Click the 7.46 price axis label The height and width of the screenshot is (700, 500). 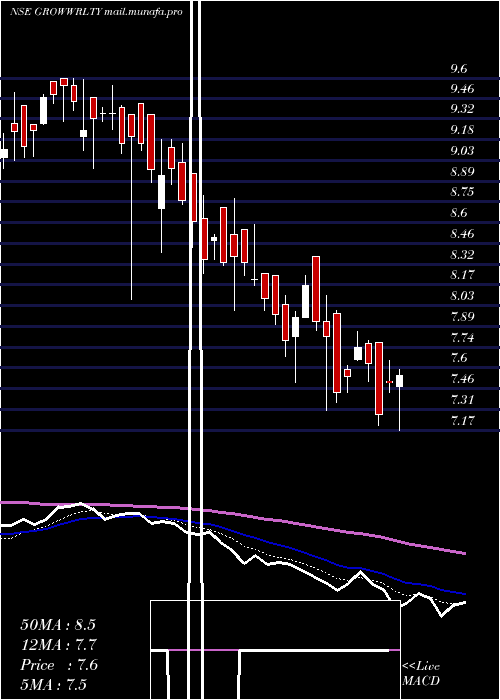(462, 379)
